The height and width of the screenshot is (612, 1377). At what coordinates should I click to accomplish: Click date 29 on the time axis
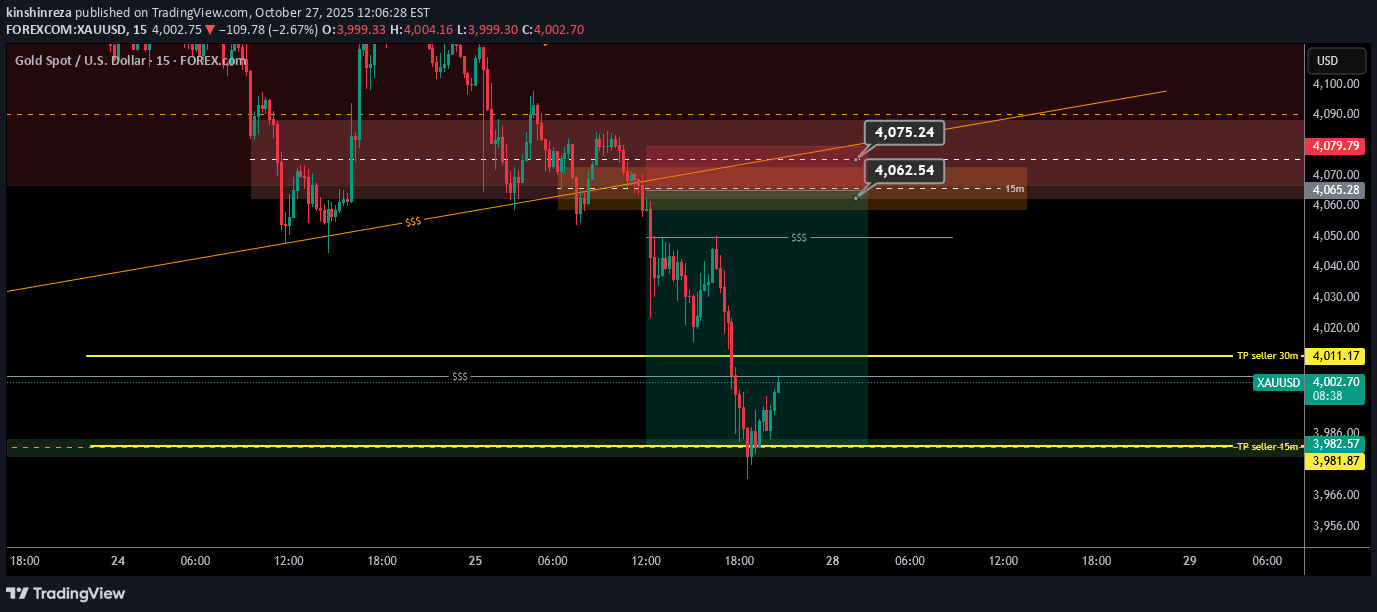[1189, 561]
